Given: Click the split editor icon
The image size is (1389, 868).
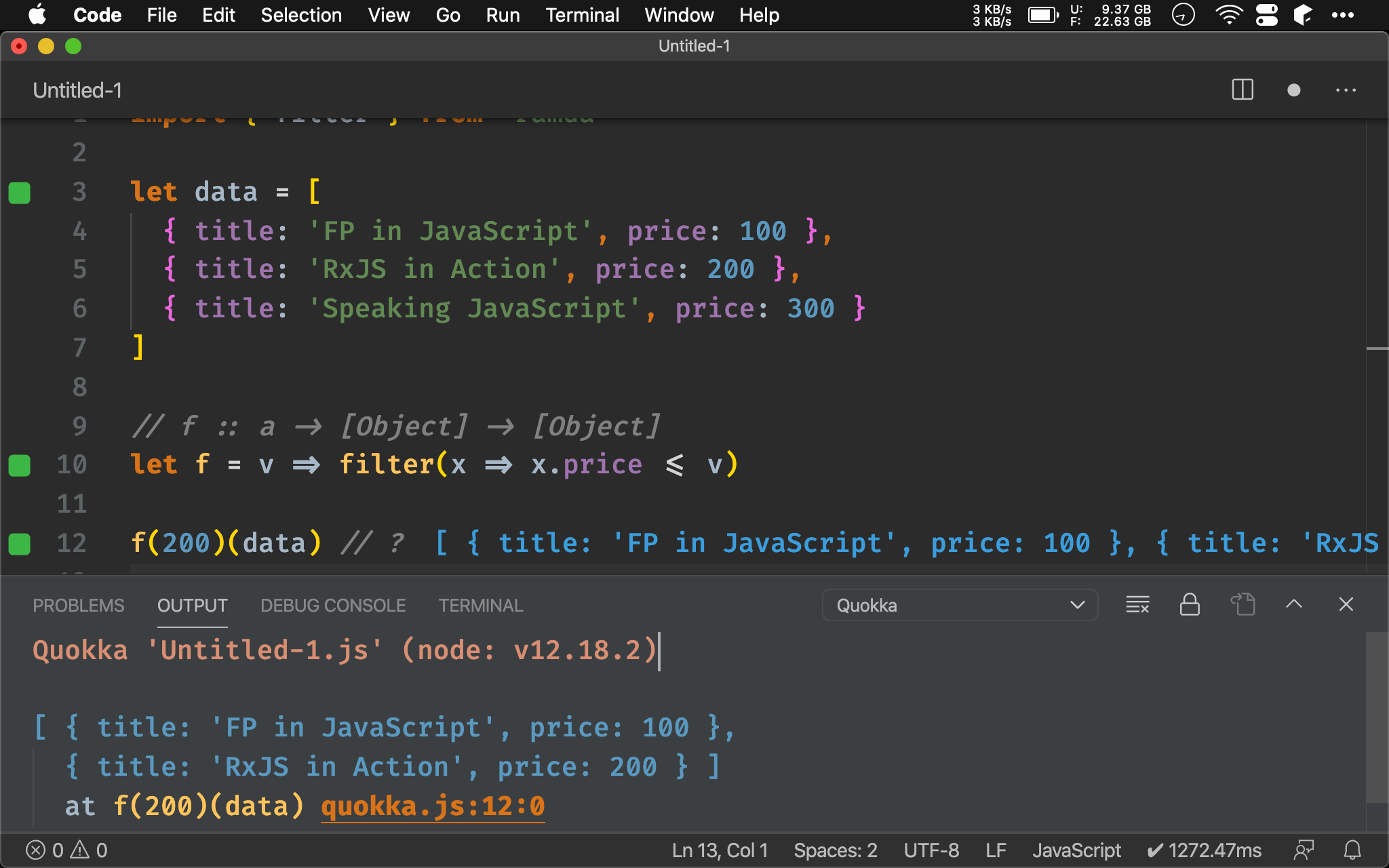Looking at the screenshot, I should pos(1243,91).
